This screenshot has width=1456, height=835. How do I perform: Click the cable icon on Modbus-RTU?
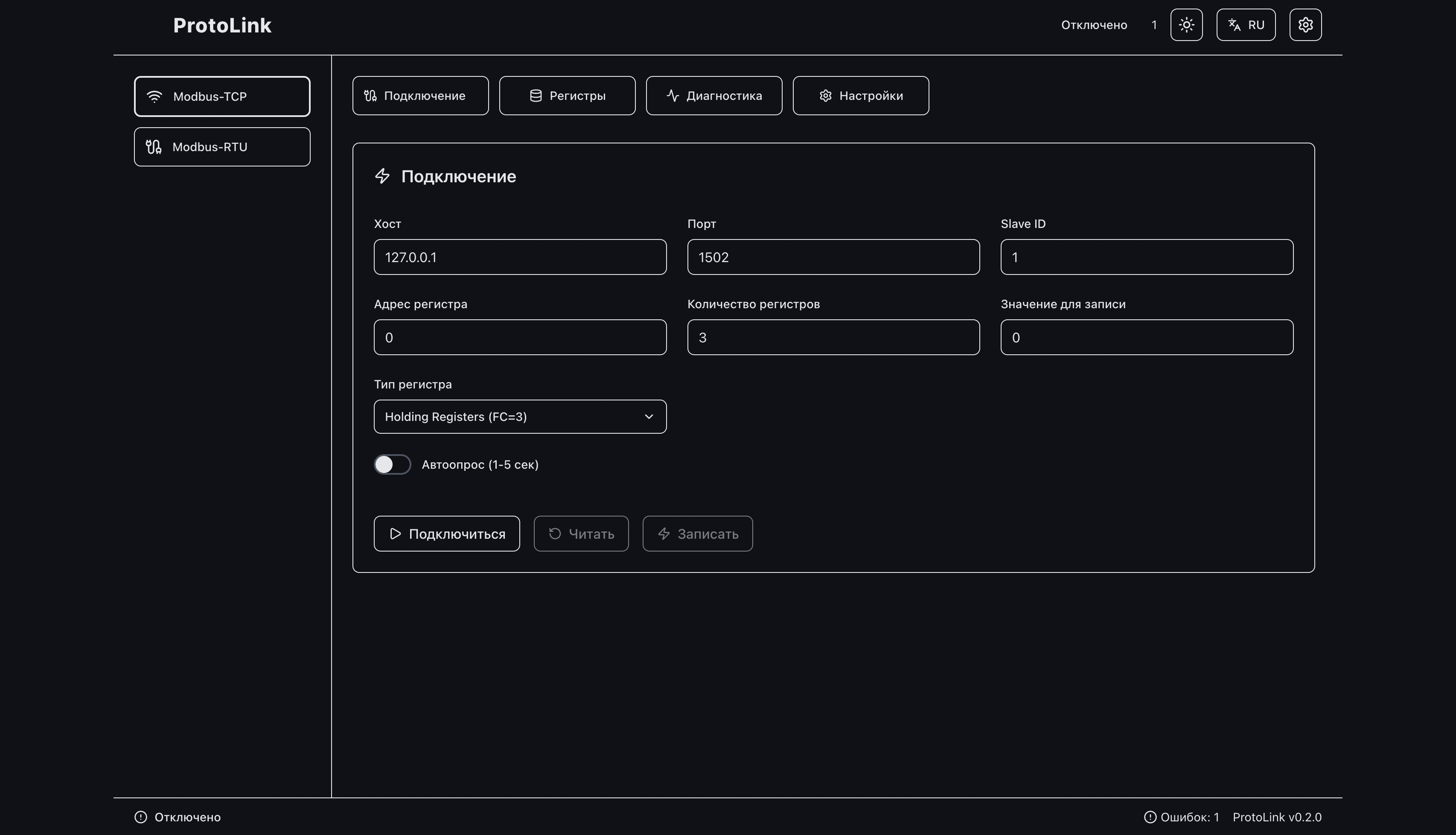coord(154,147)
